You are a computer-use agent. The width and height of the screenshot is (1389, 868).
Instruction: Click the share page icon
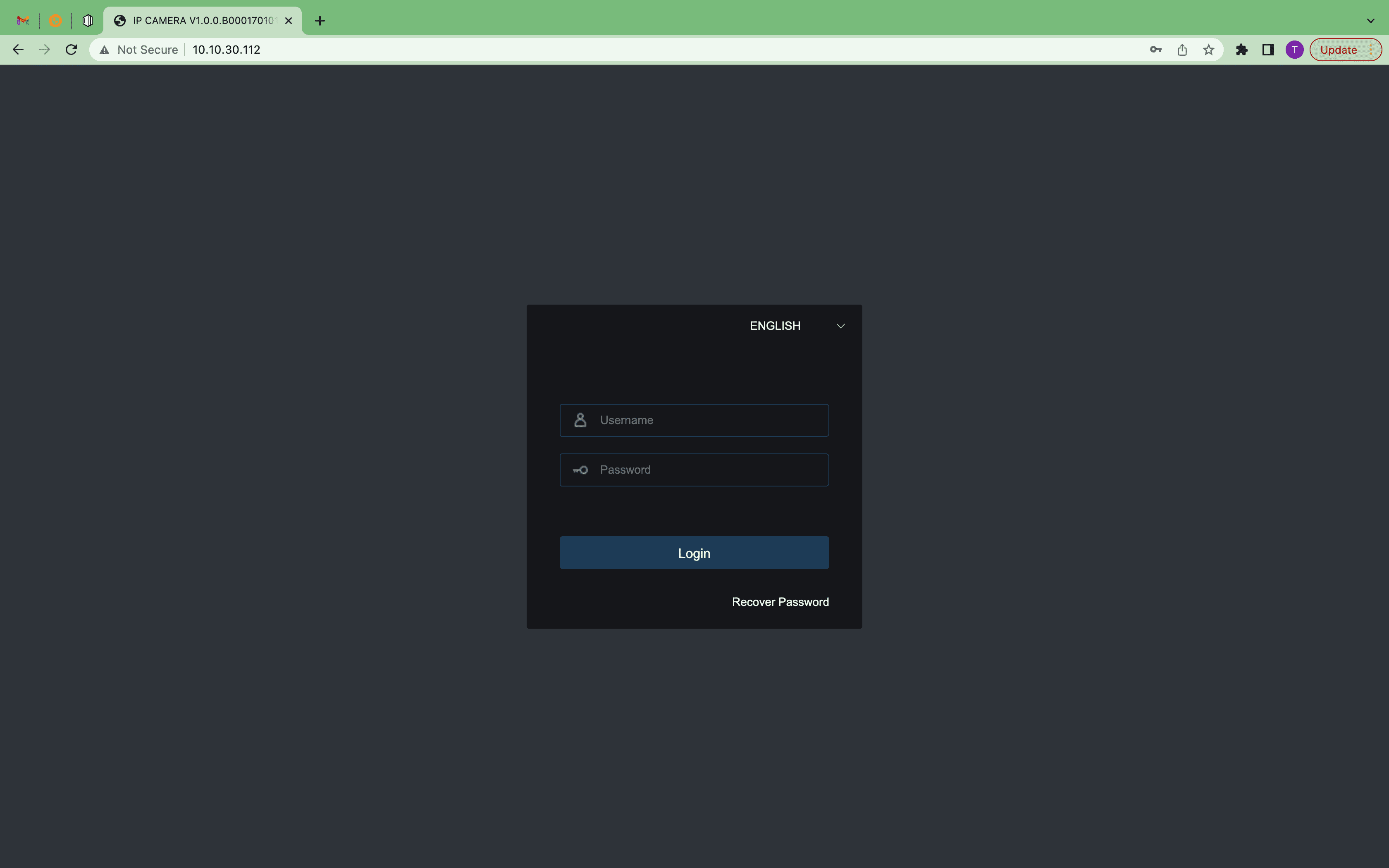pyautogui.click(x=1182, y=50)
